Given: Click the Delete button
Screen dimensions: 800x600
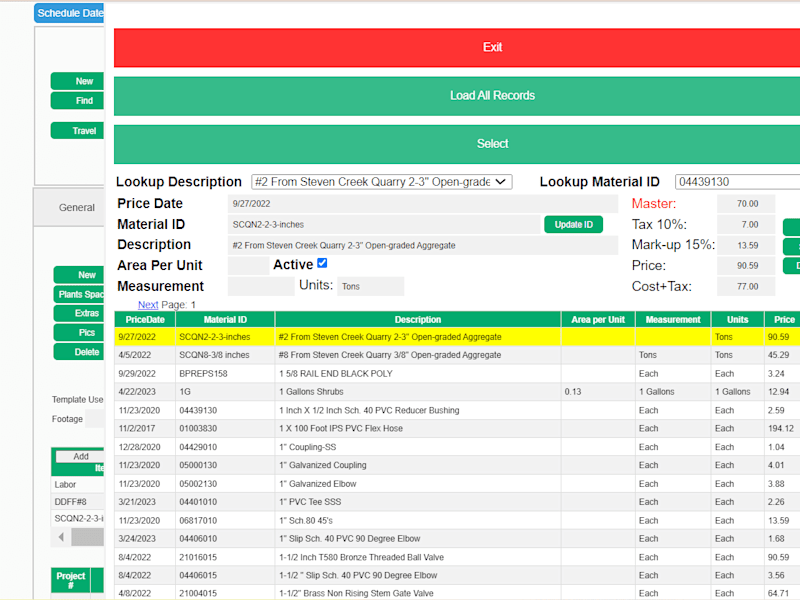Looking at the screenshot, I should point(79,352).
